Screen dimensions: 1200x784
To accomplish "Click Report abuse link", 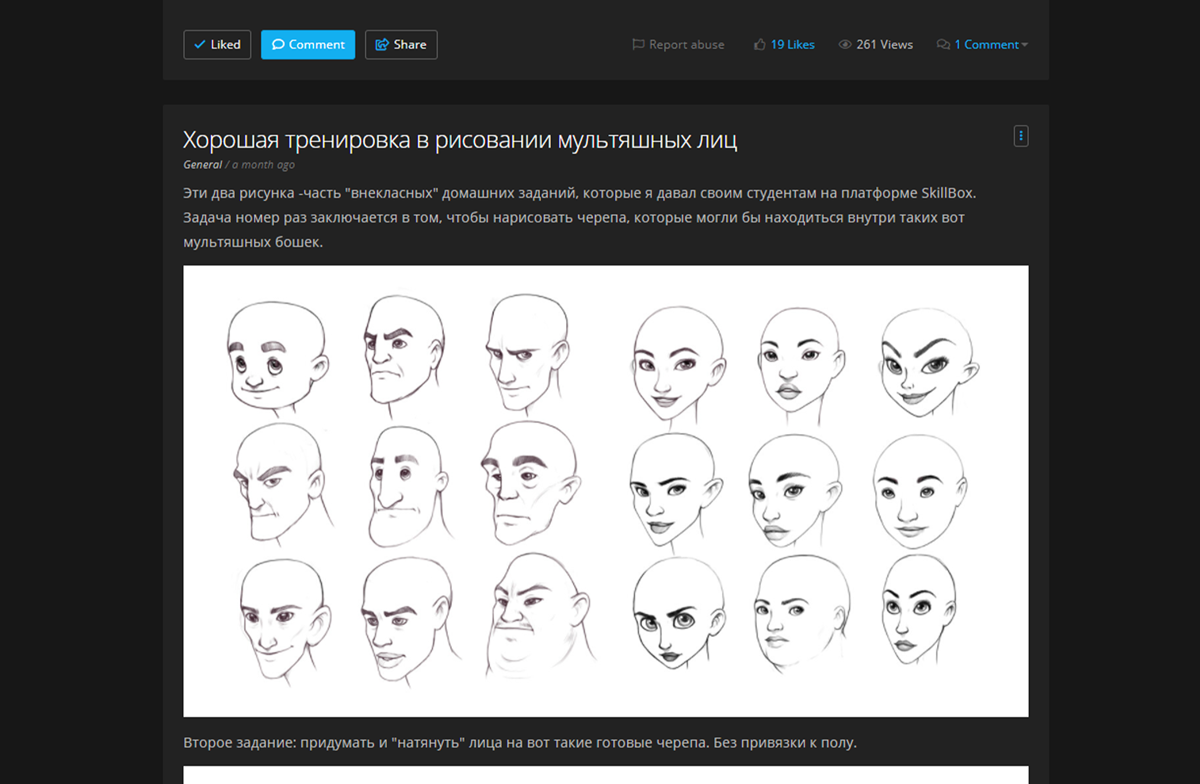I will (686, 45).
